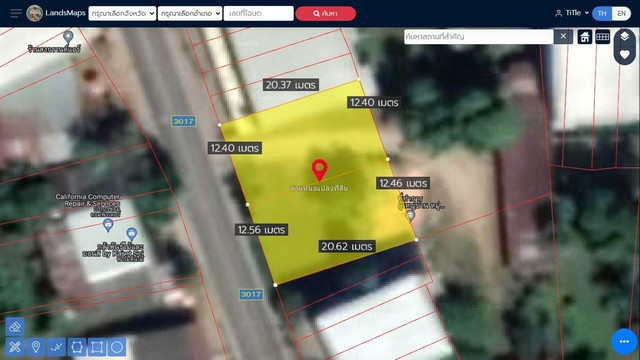640x360 pixels.
Task: Open the hamburger menu
Action: [x=16, y=13]
